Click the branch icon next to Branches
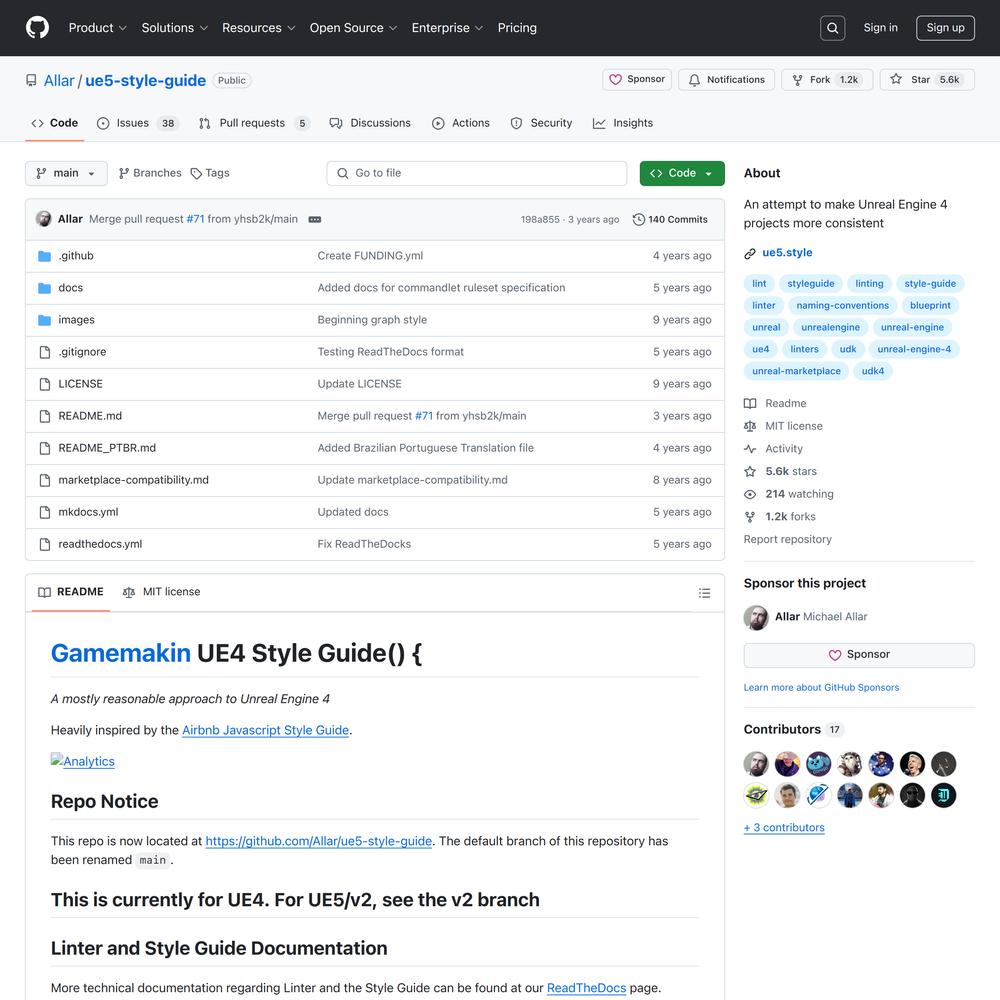 pos(124,173)
